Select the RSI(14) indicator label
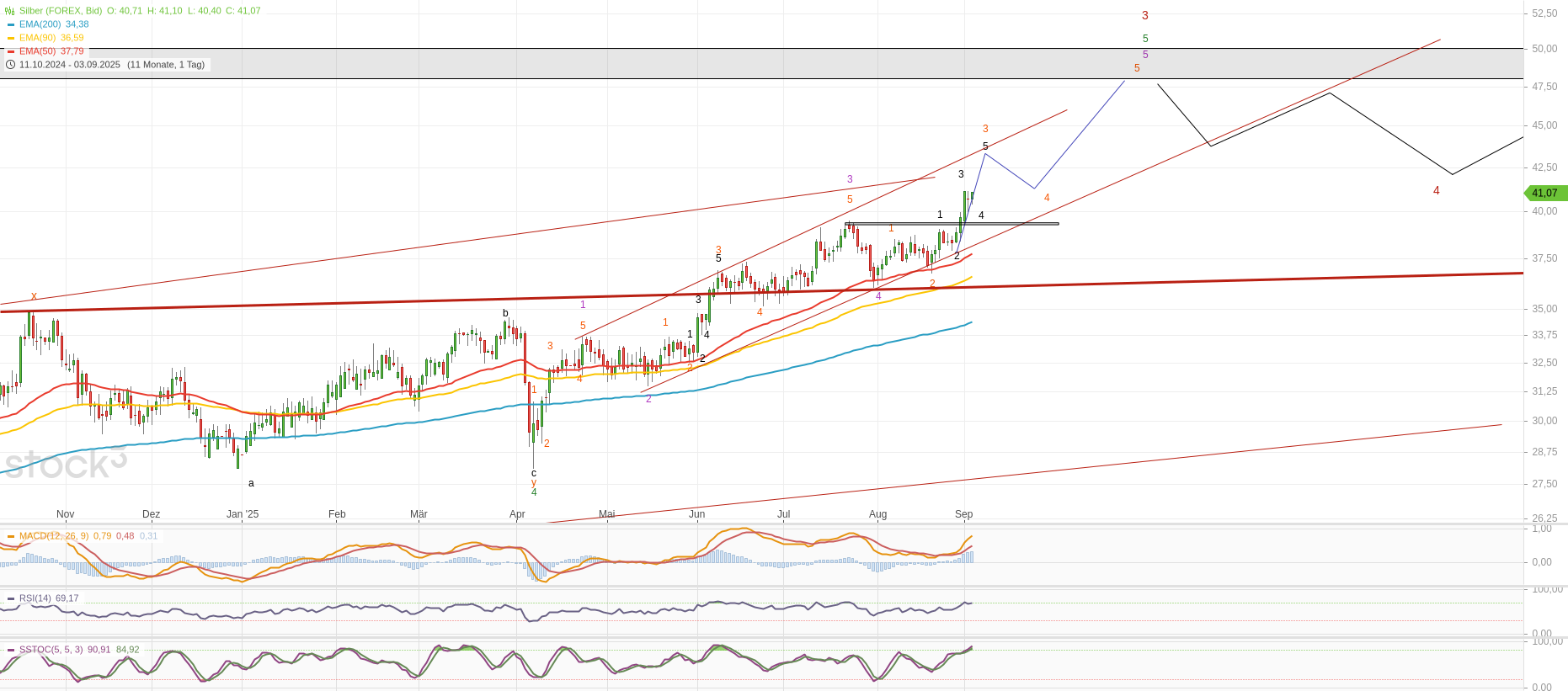The width and height of the screenshot is (1568, 691). click(x=35, y=598)
